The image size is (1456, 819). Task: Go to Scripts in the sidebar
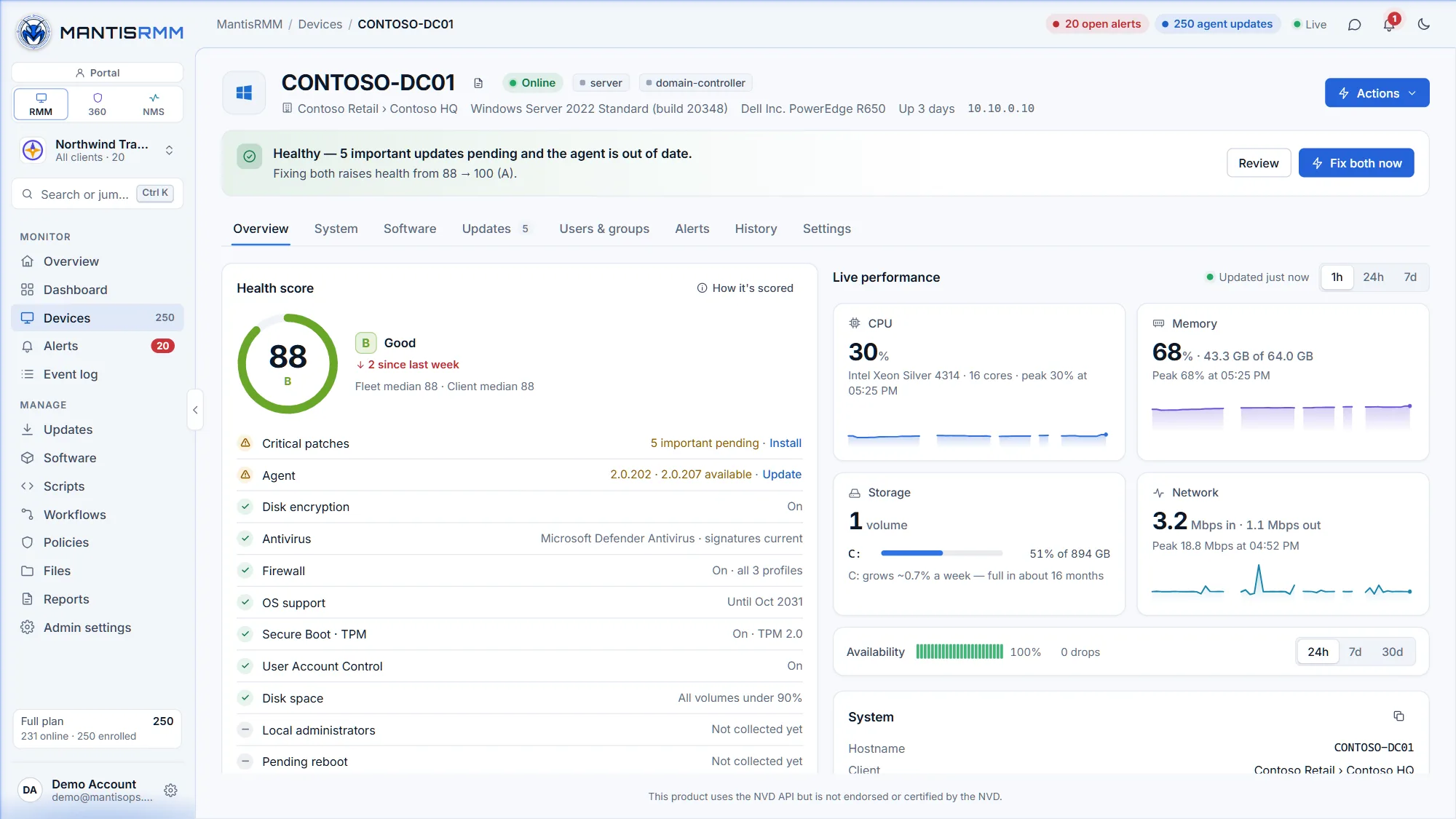coord(98,486)
